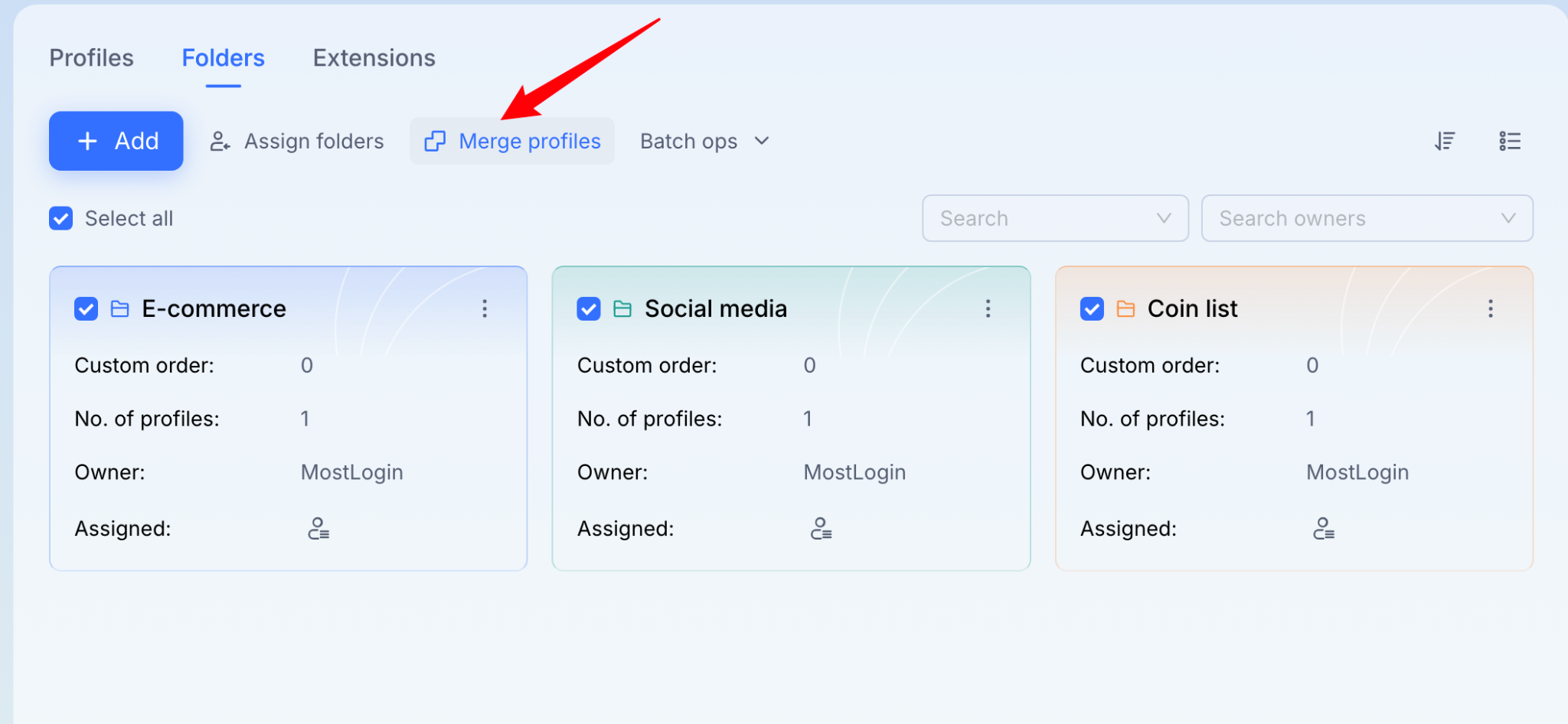1568x724 pixels.
Task: Switch to list view icon
Action: point(1510,142)
